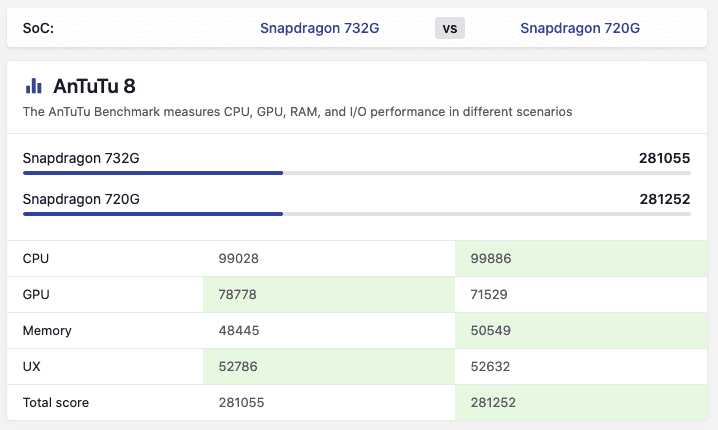This screenshot has width=718, height=430.
Task: Click the Snapdragon 732G score progress bar
Action: click(x=356, y=173)
